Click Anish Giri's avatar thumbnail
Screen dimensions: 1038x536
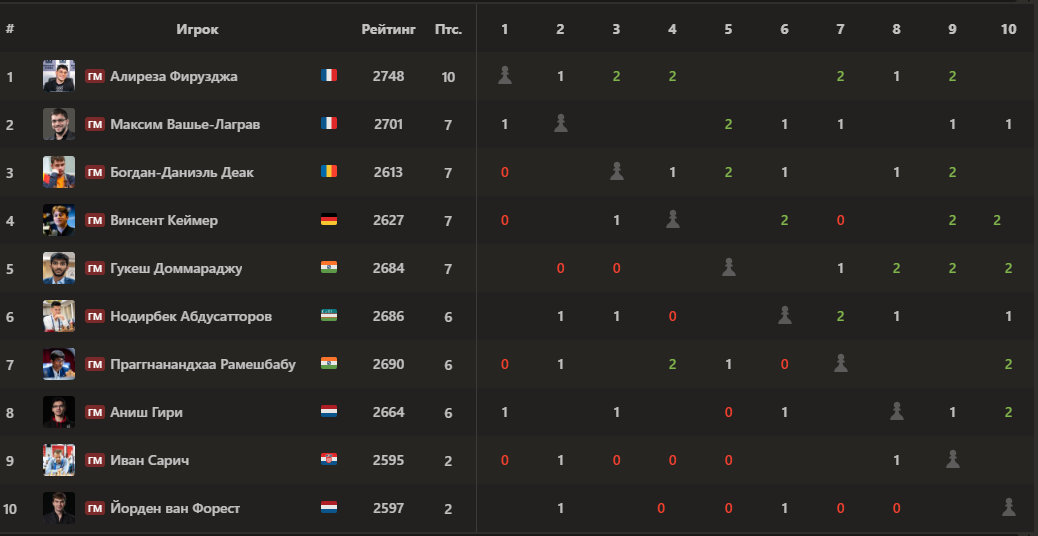click(59, 412)
